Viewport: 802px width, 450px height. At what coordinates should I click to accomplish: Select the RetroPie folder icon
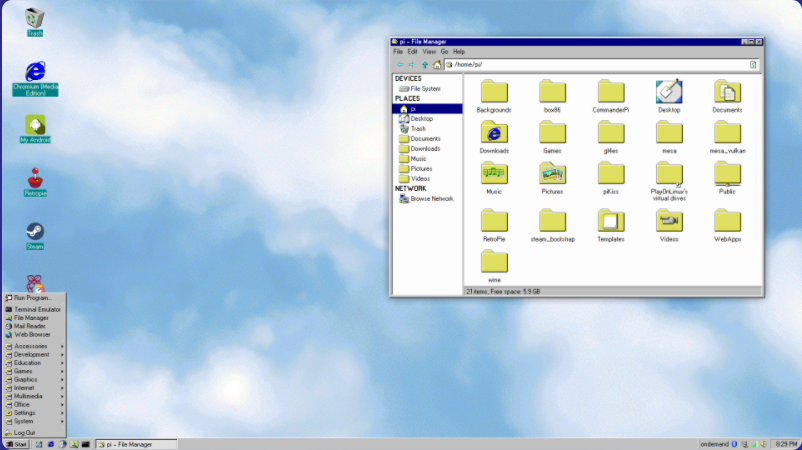pyautogui.click(x=494, y=221)
